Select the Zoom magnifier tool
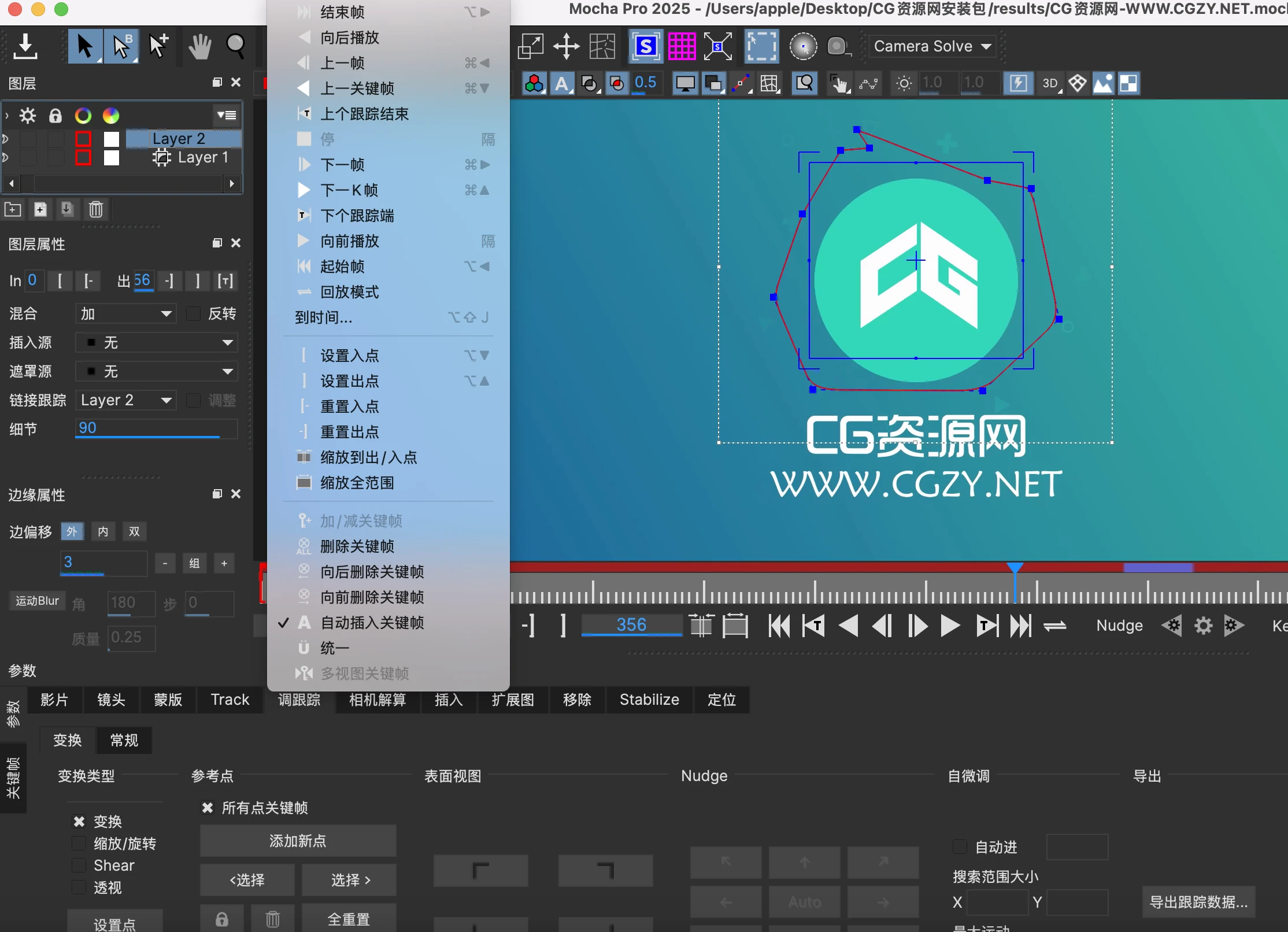Screen dimensions: 1288x932 (x=236, y=46)
